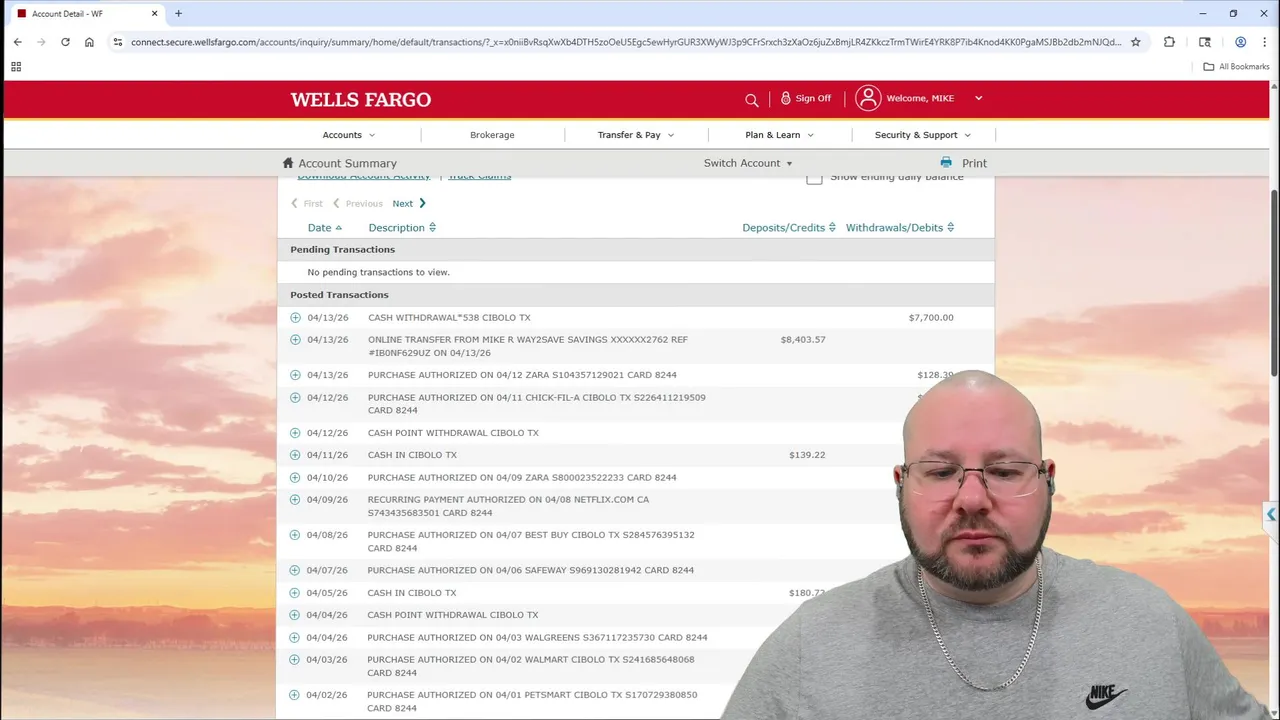Click the browser home icon

click(89, 42)
